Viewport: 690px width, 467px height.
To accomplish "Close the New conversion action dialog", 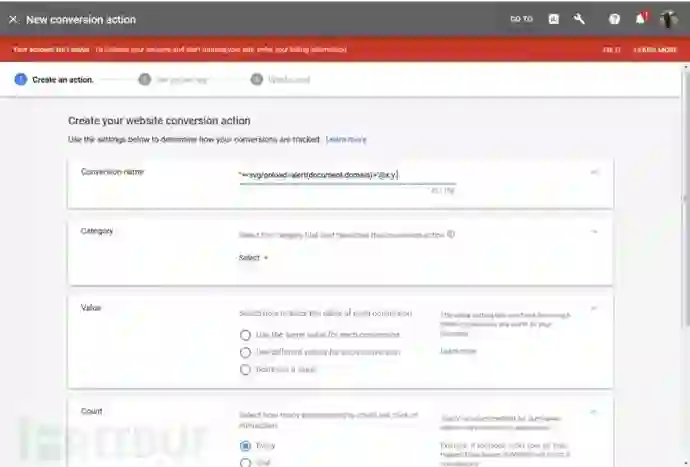I will point(14,19).
